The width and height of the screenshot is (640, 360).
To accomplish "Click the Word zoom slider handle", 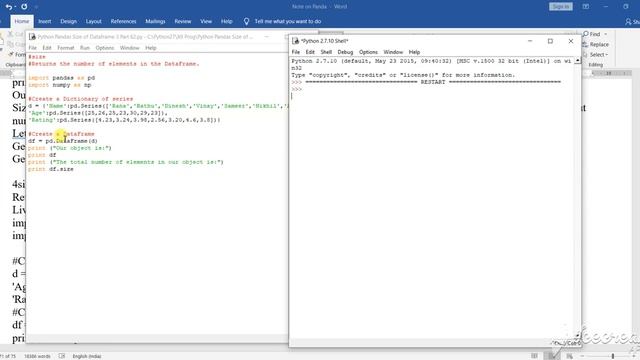I will [612, 356].
